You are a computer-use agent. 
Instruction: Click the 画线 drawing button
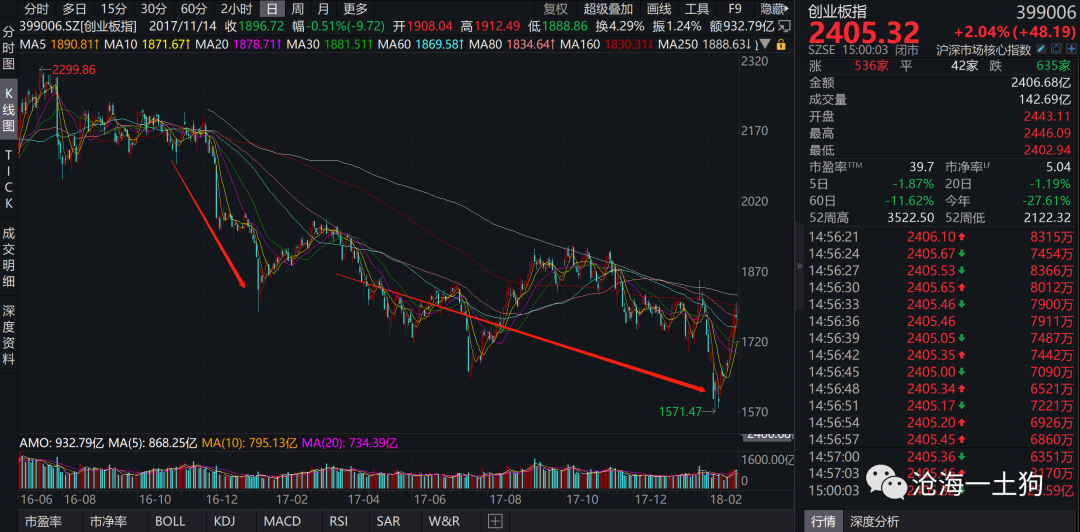point(658,9)
